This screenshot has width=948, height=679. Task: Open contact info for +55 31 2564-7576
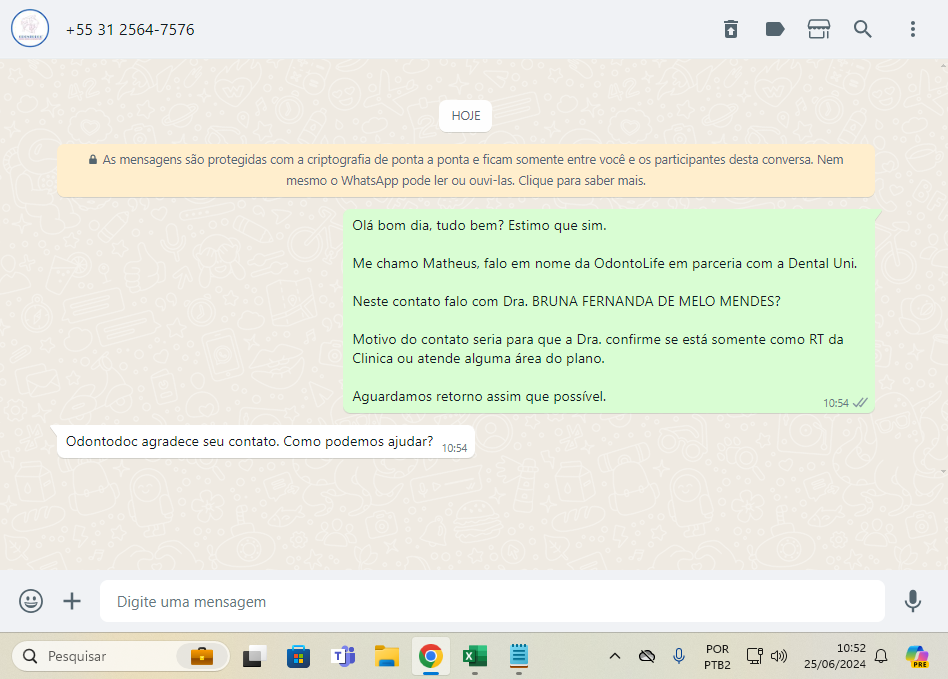tap(130, 30)
